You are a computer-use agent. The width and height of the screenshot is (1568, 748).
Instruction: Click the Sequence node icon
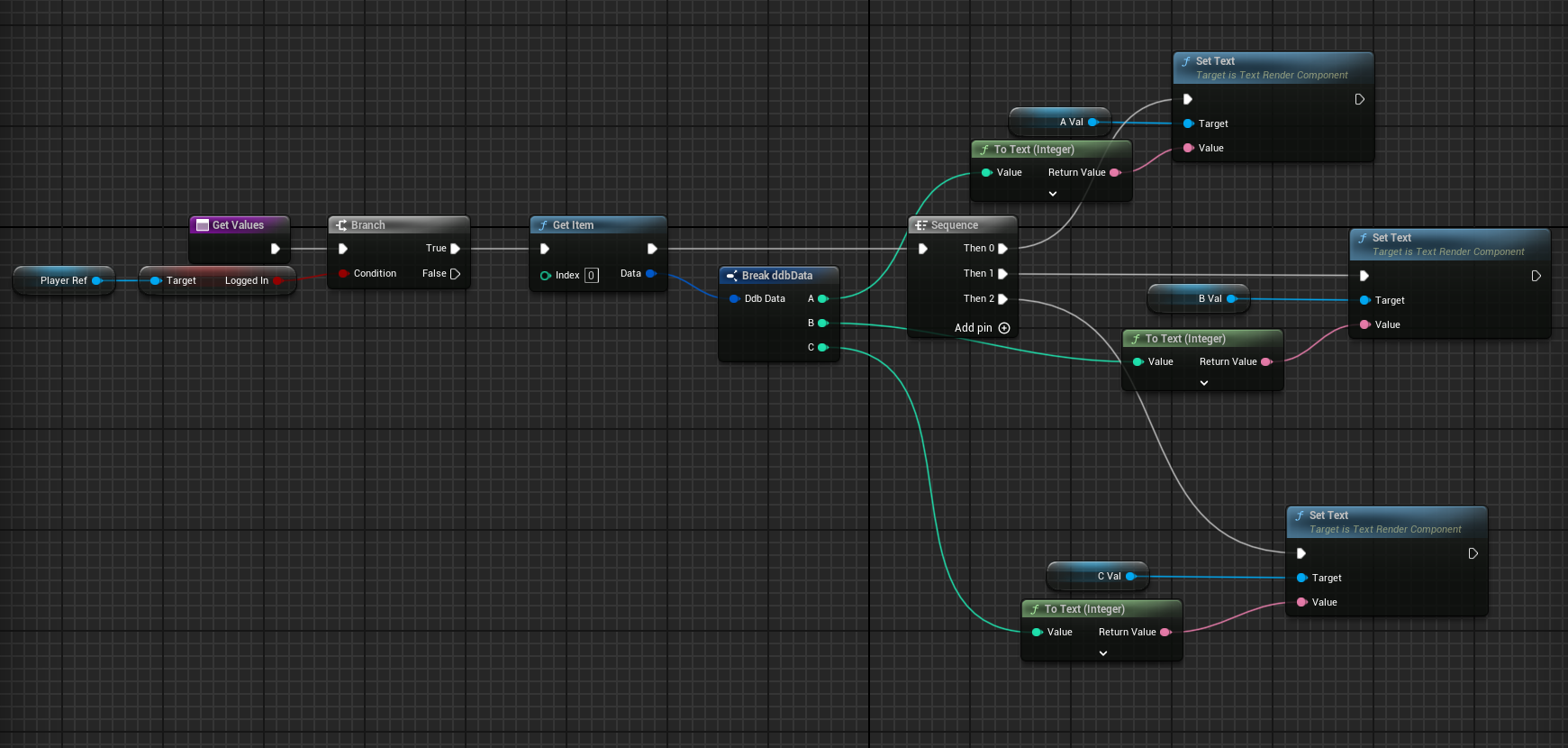click(921, 225)
